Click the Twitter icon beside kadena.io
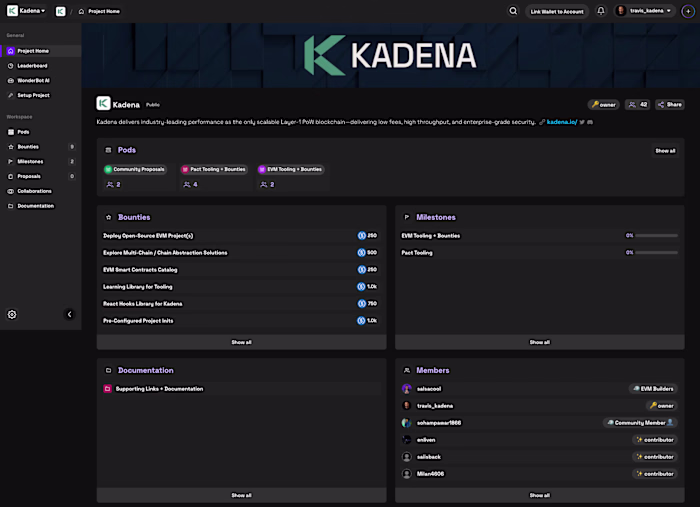 click(x=582, y=122)
